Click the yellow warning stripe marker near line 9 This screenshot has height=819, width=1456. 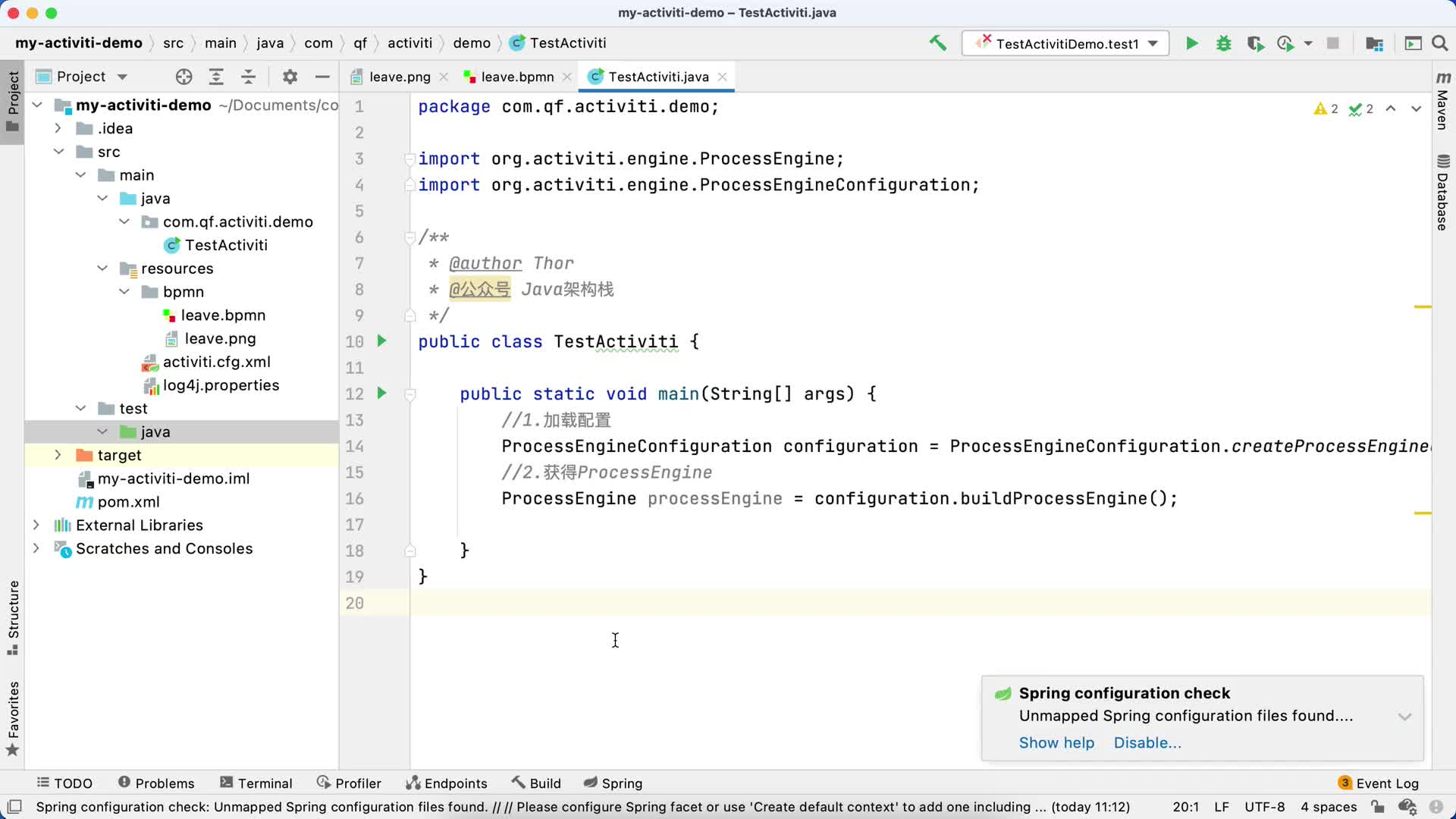(1423, 306)
